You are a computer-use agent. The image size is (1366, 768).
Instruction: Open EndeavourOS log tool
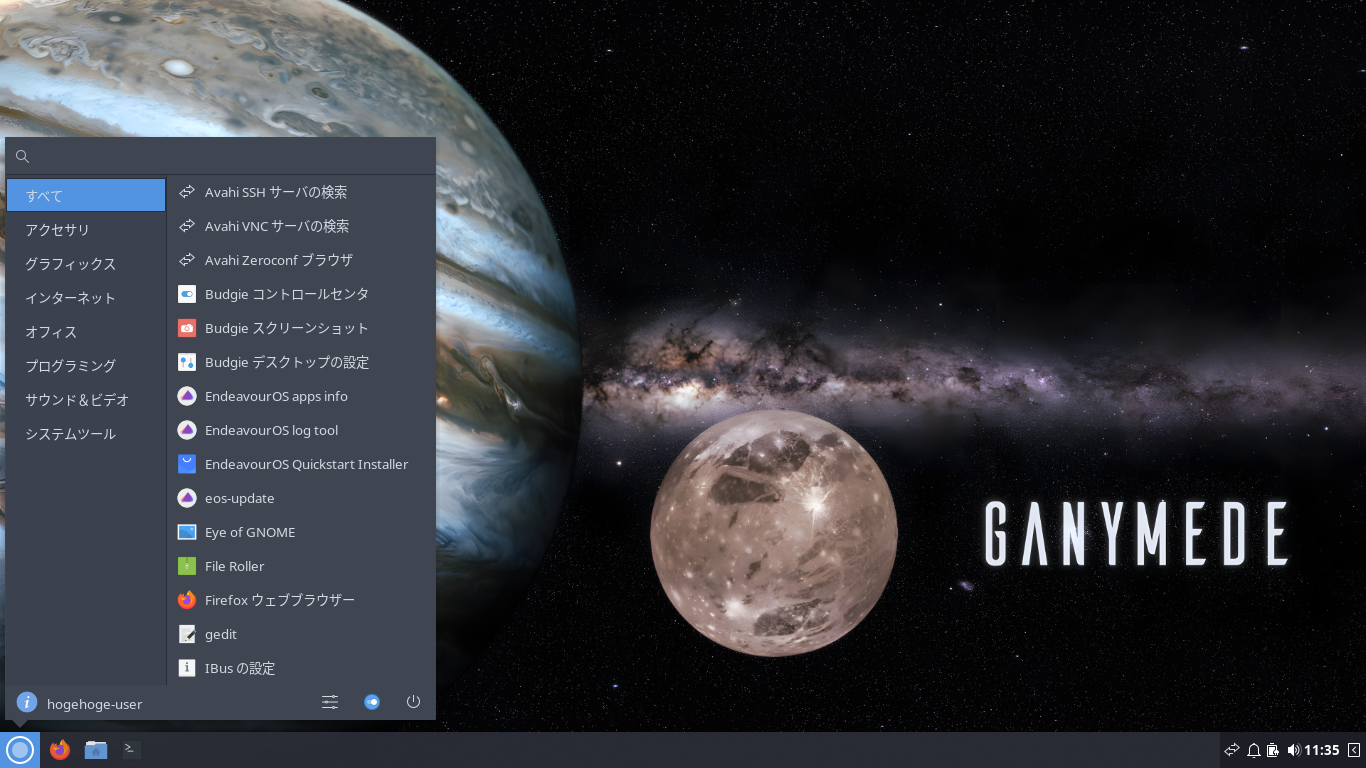pos(301,430)
